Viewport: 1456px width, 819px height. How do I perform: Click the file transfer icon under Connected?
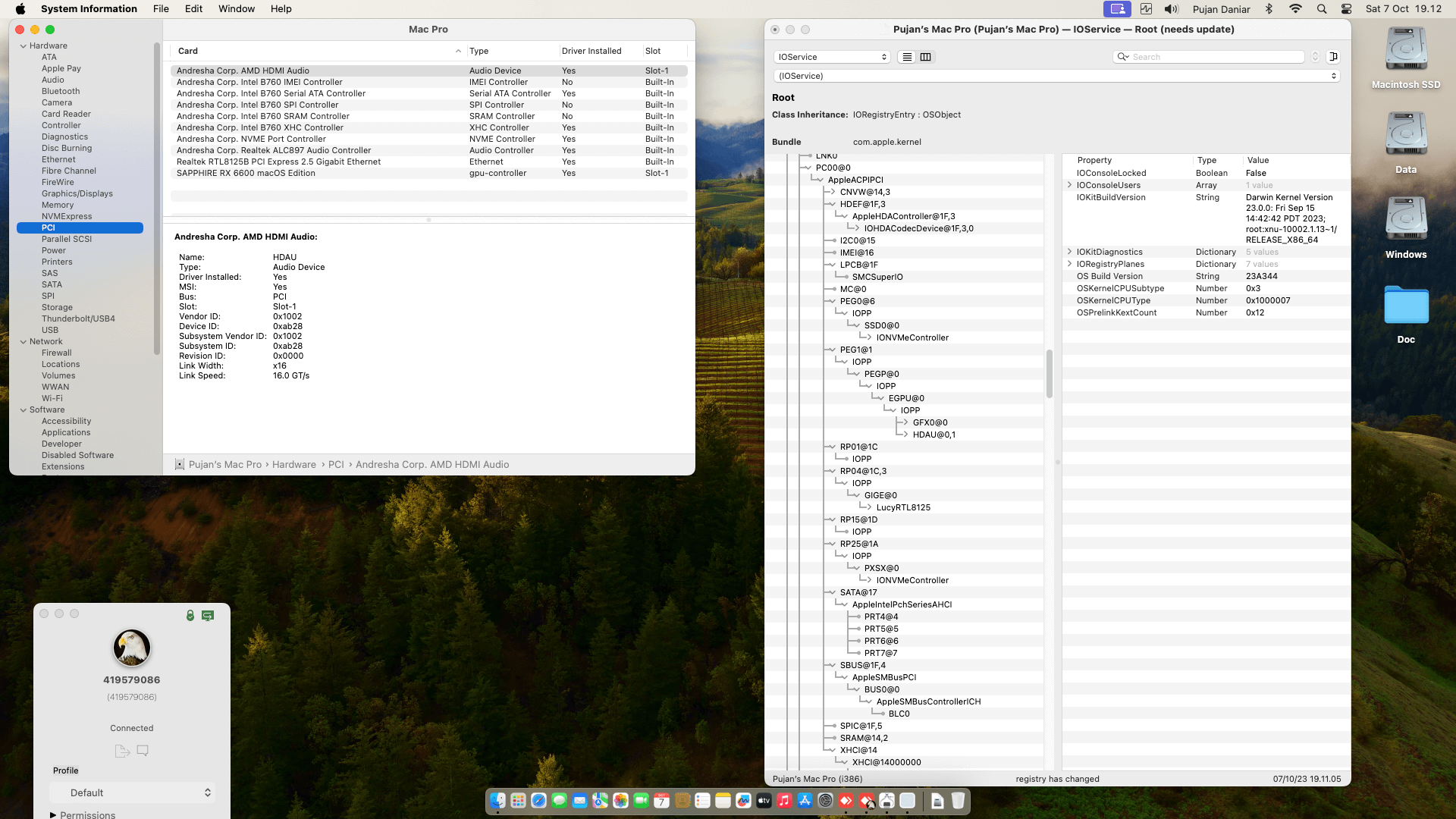(x=121, y=751)
